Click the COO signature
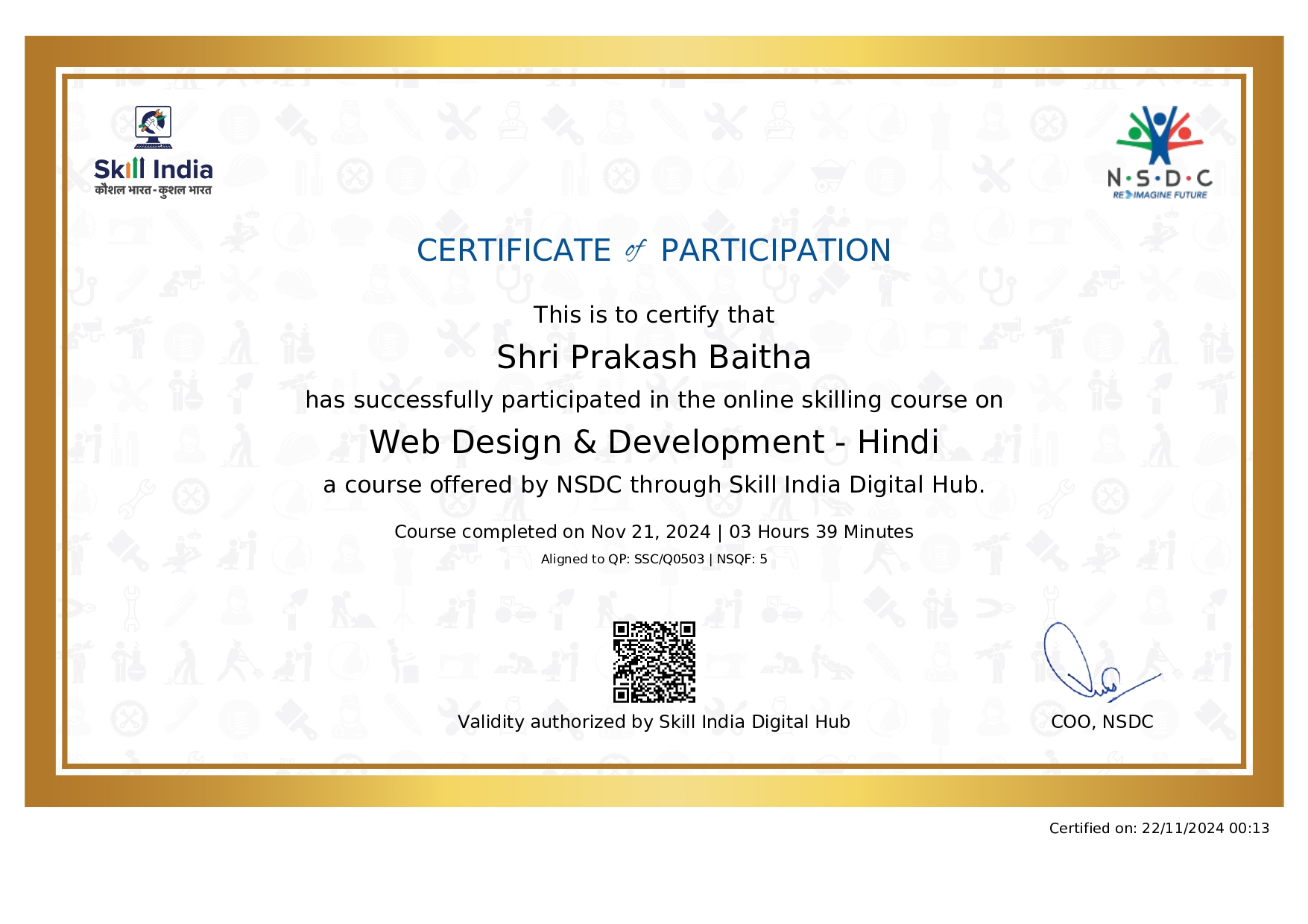 click(x=1102, y=662)
